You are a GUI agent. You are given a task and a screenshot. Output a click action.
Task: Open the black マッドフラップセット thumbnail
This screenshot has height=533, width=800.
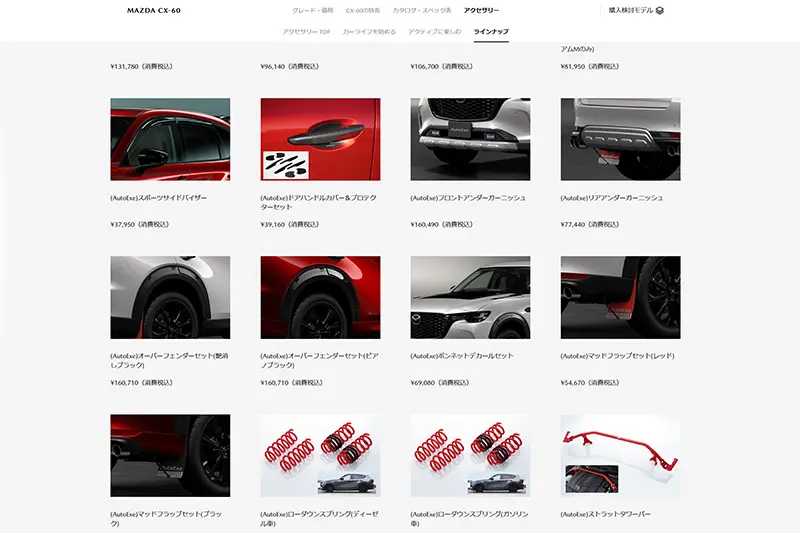[170, 455]
